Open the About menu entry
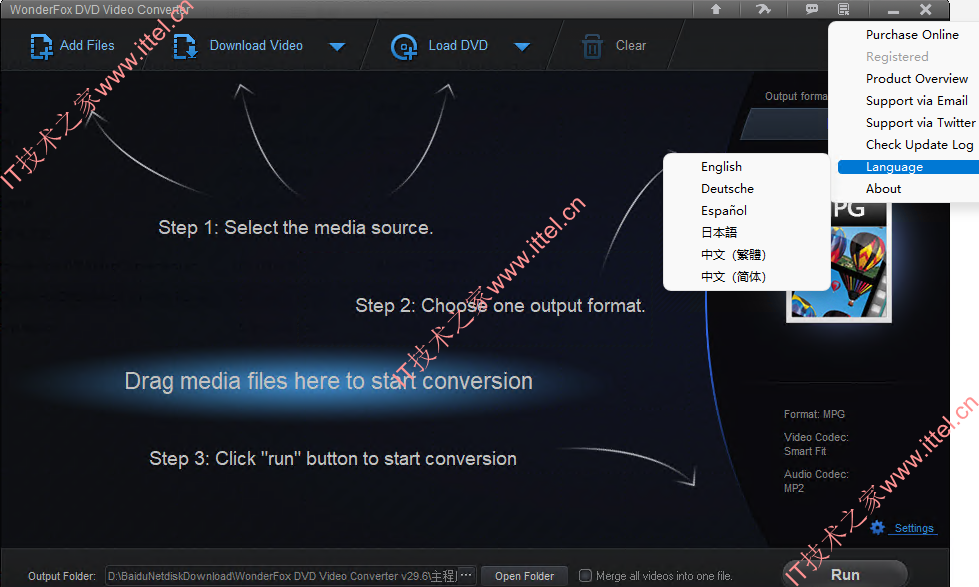This screenshot has height=587, width=979. (883, 189)
